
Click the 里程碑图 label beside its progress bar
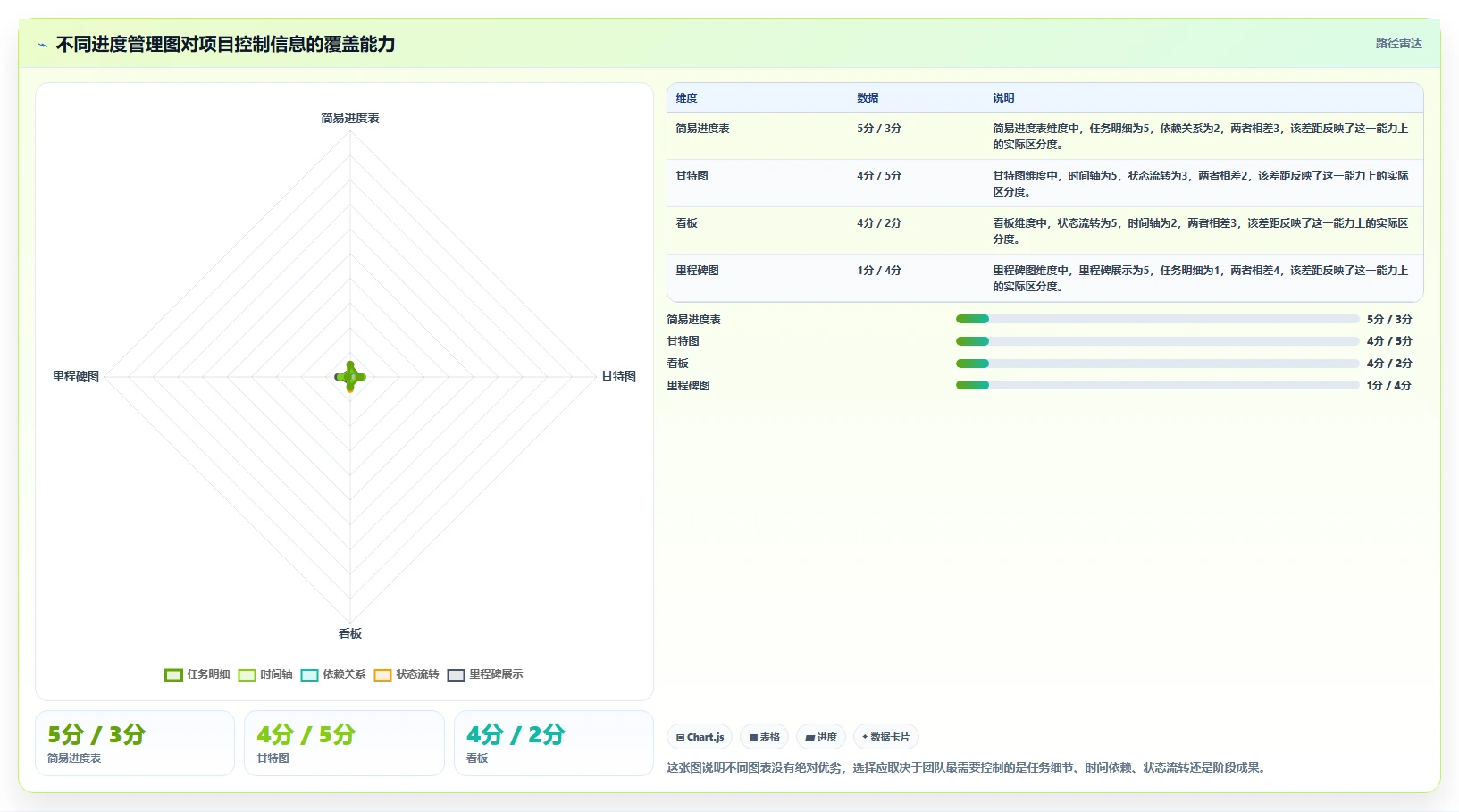coord(688,386)
